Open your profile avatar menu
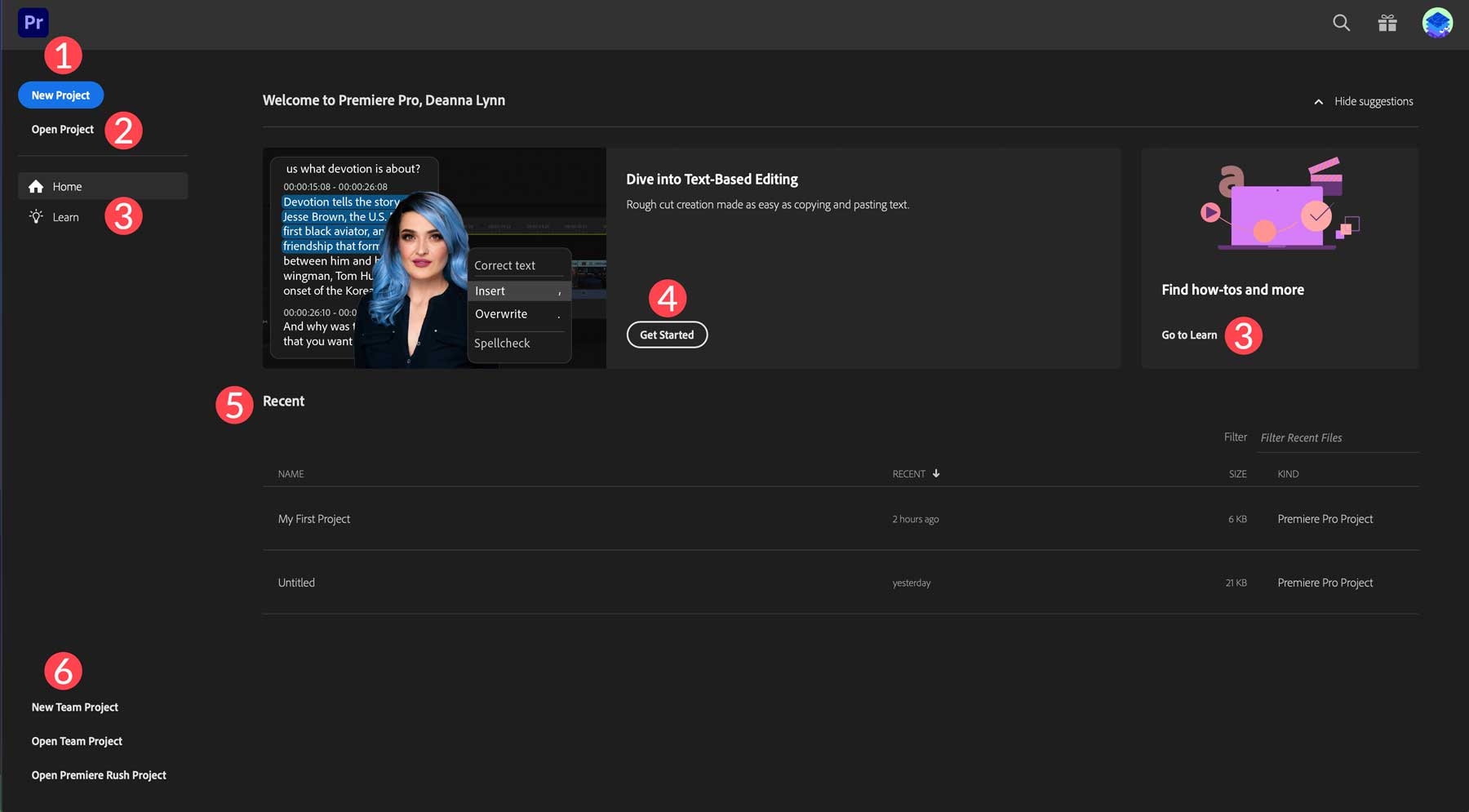The width and height of the screenshot is (1469, 812). point(1438,23)
